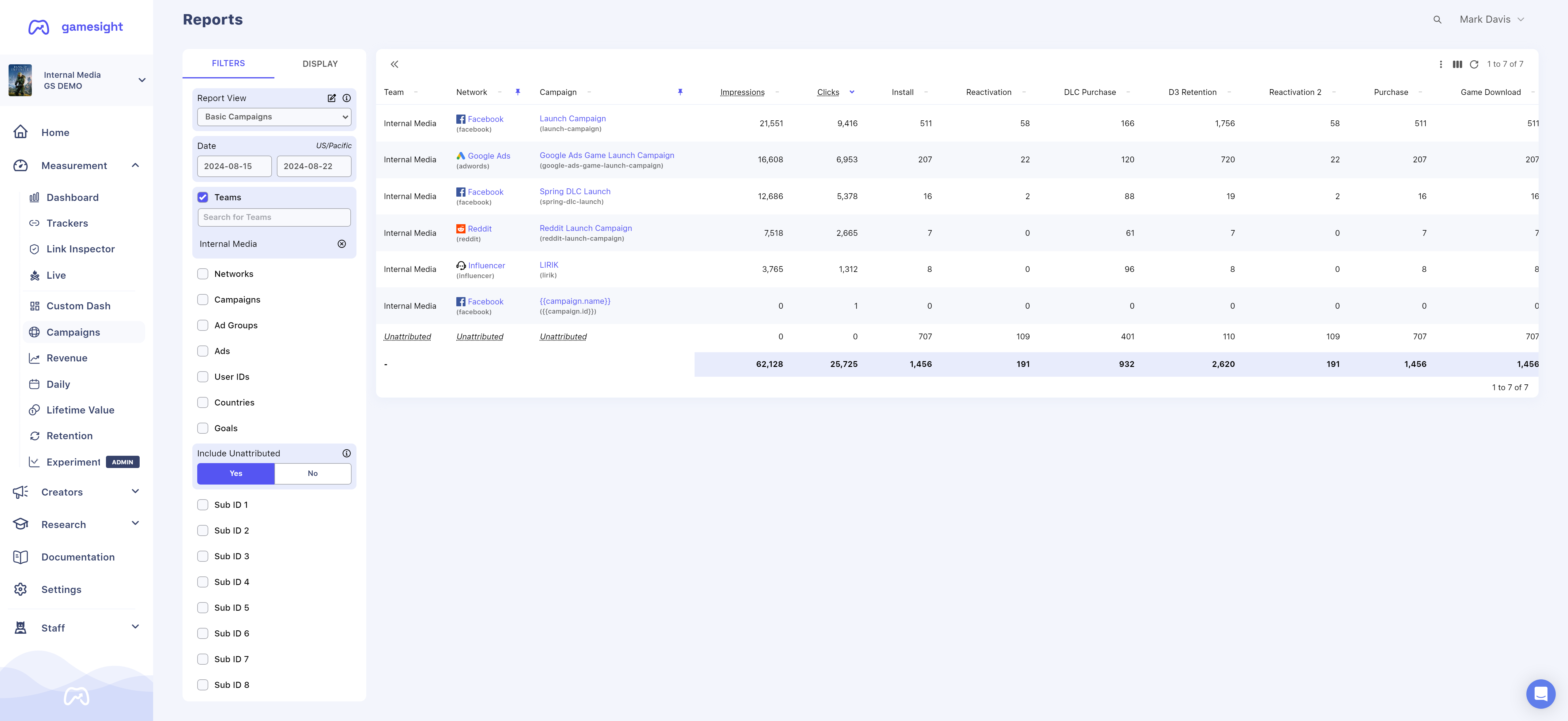This screenshot has height=721, width=1568.
Task: Set Include Unattributed to No
Action: [x=312, y=473]
